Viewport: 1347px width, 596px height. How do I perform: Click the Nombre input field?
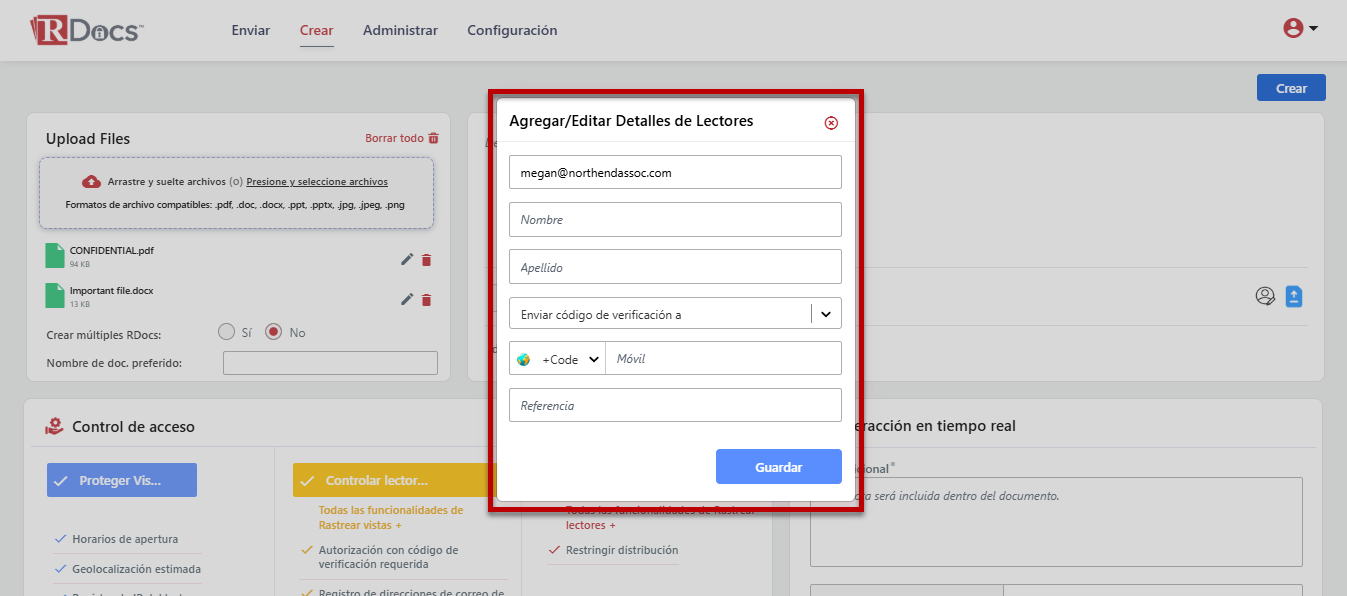point(675,220)
